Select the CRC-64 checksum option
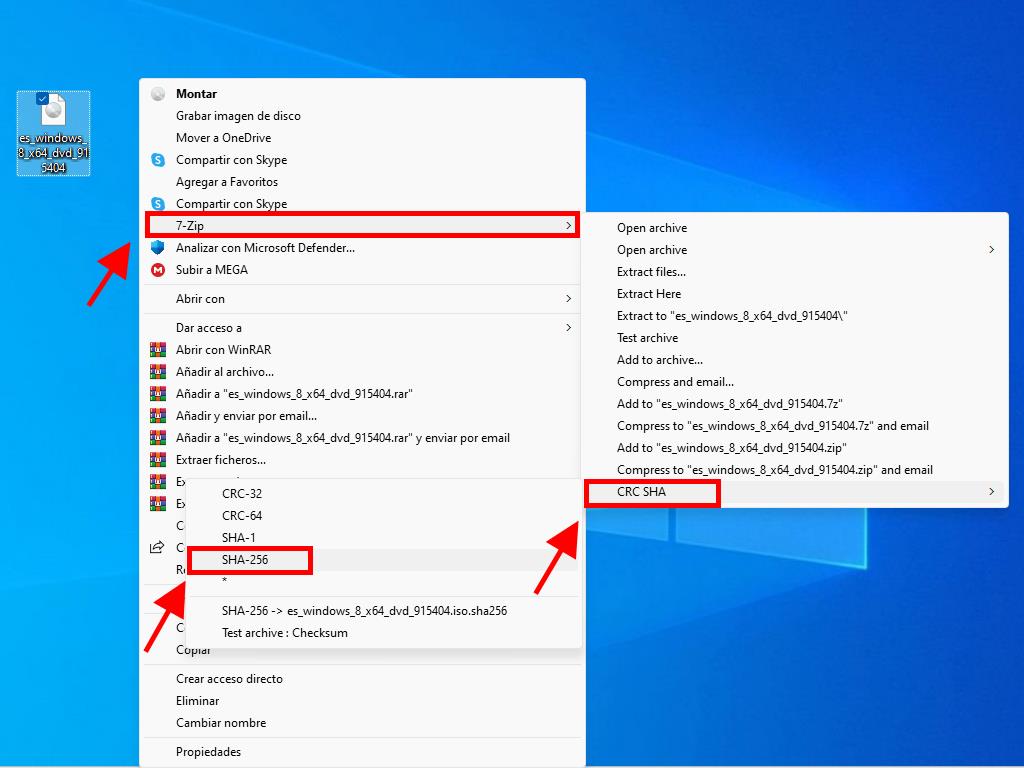 [242, 516]
